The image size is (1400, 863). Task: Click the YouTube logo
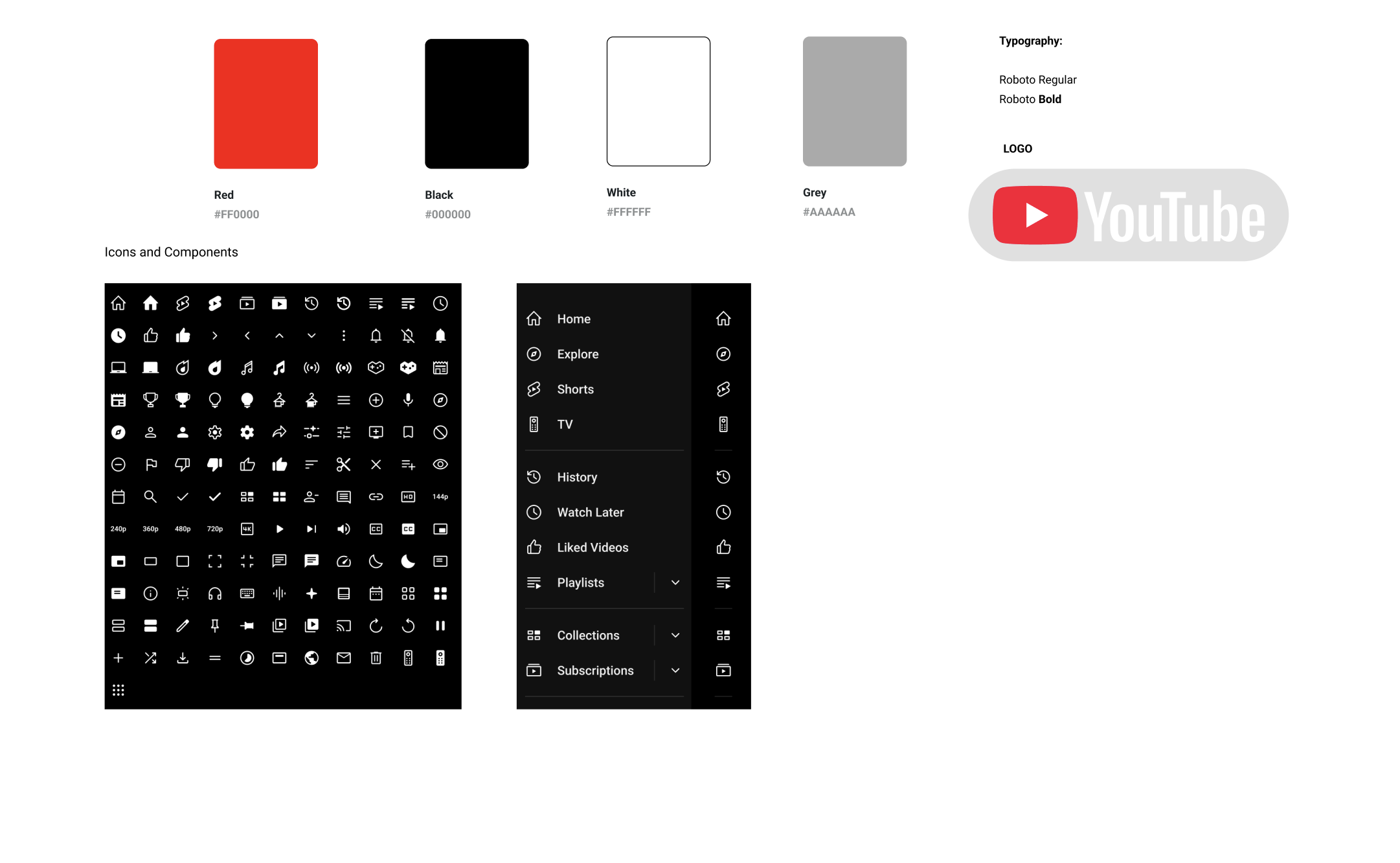point(1128,216)
